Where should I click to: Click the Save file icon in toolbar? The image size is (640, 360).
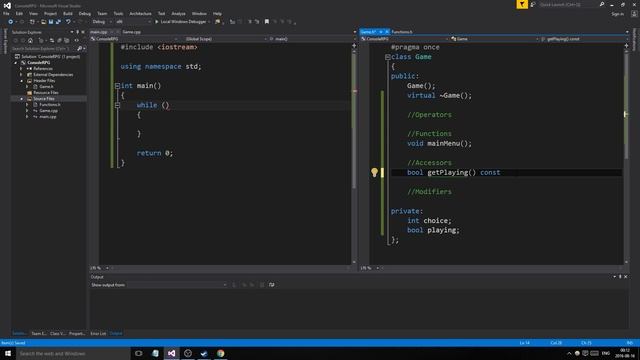51,22
